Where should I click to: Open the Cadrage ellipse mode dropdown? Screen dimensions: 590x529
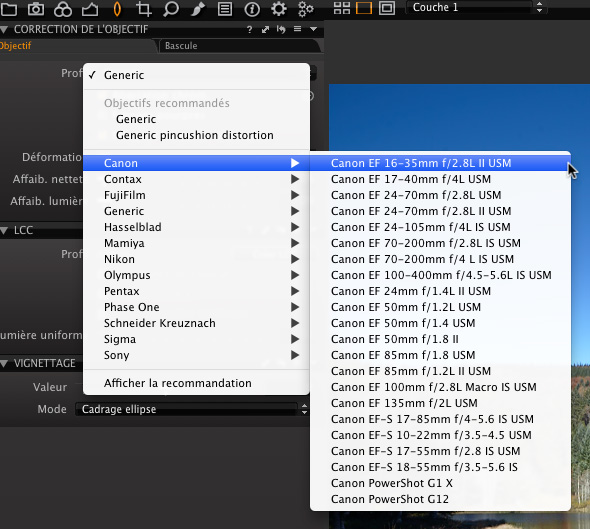192,409
